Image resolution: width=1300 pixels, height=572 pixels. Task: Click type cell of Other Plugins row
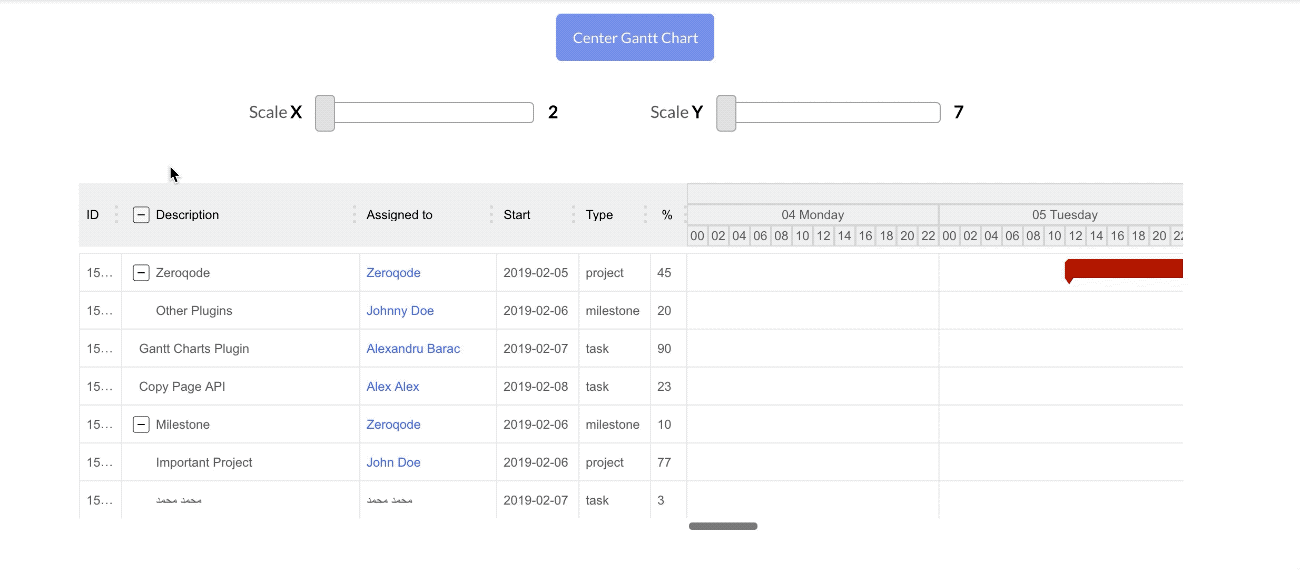click(613, 311)
